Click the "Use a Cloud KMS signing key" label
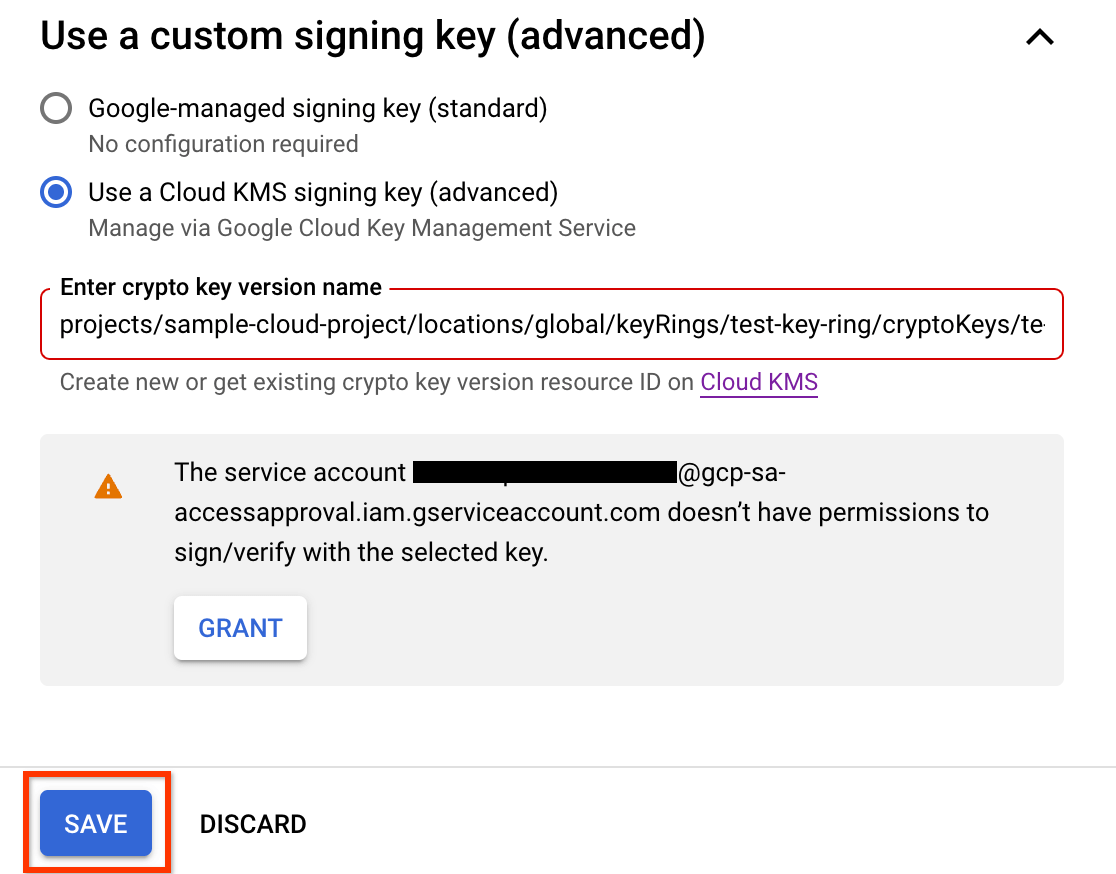1116x874 pixels. click(x=322, y=192)
